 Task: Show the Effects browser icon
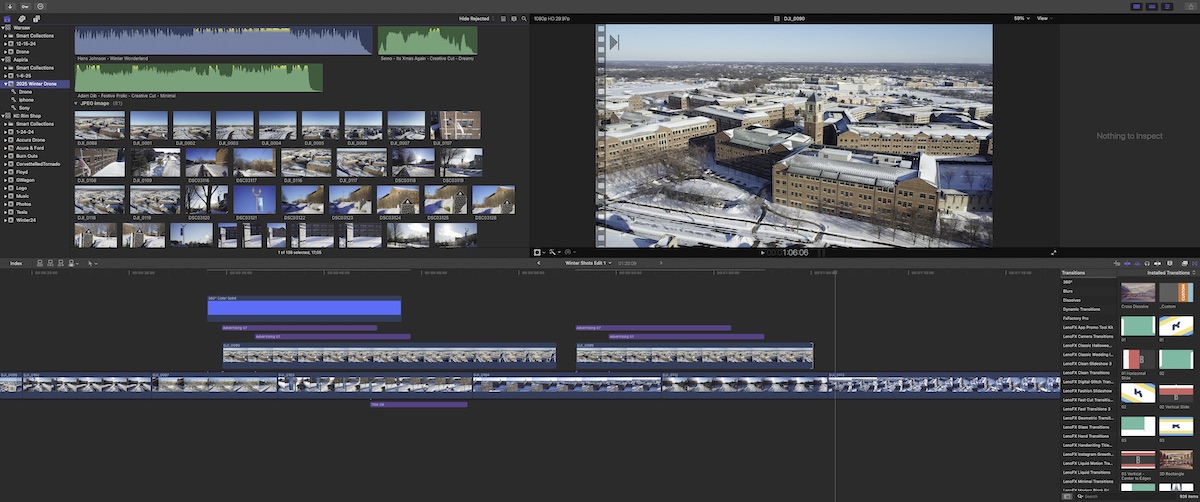(x=1184, y=263)
